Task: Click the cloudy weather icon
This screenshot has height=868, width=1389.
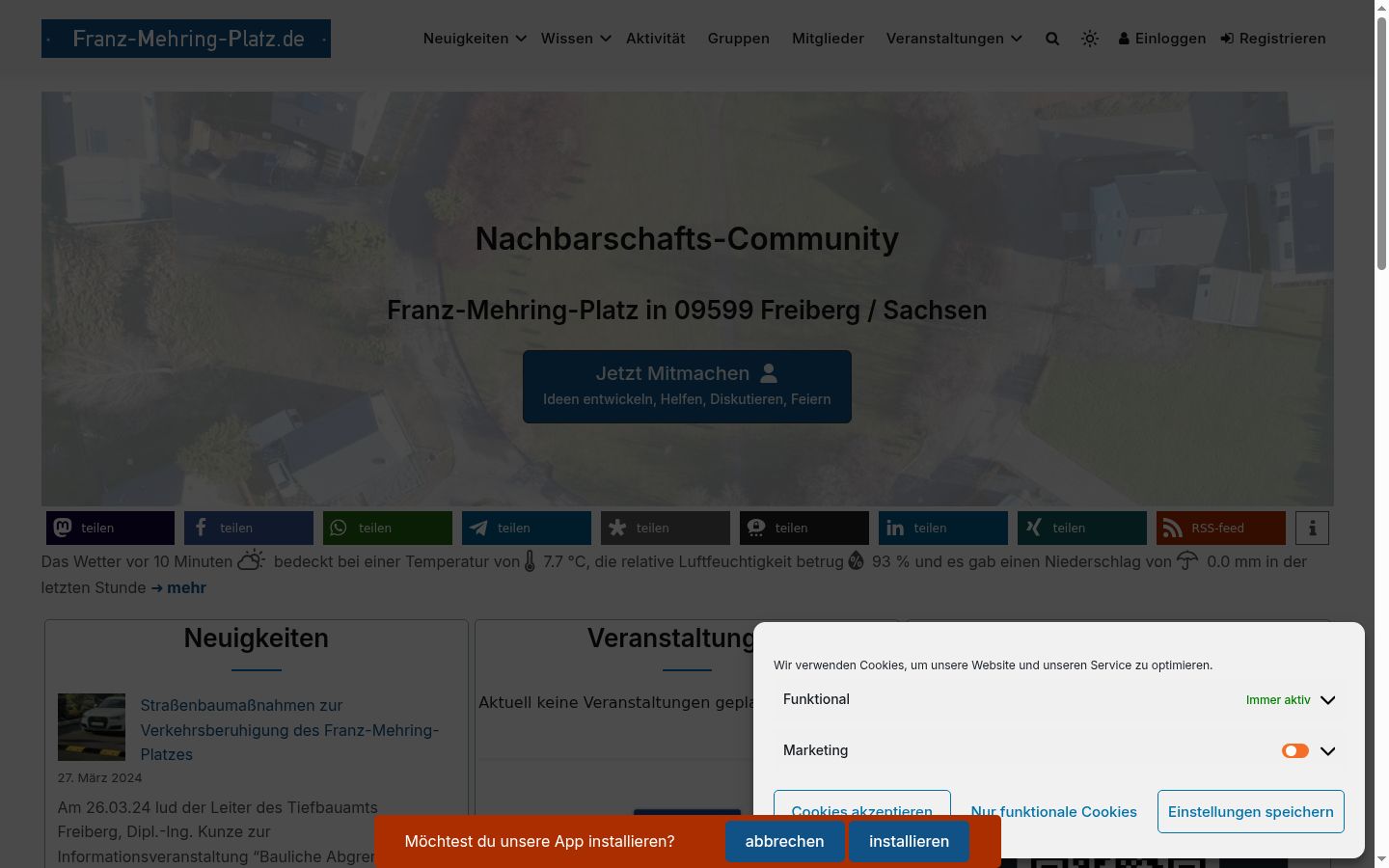Action: pyautogui.click(x=251, y=560)
